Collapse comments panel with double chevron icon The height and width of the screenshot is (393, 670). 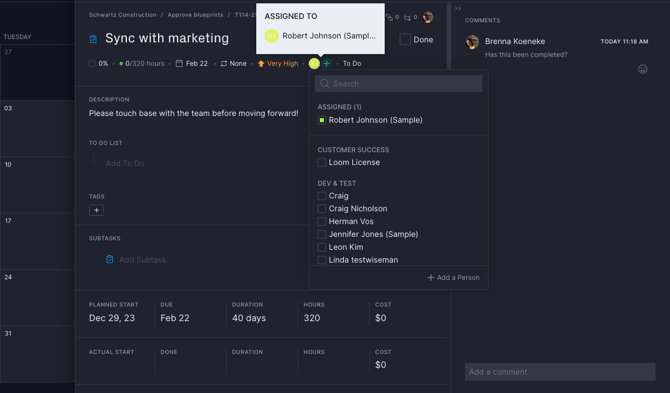(x=458, y=8)
